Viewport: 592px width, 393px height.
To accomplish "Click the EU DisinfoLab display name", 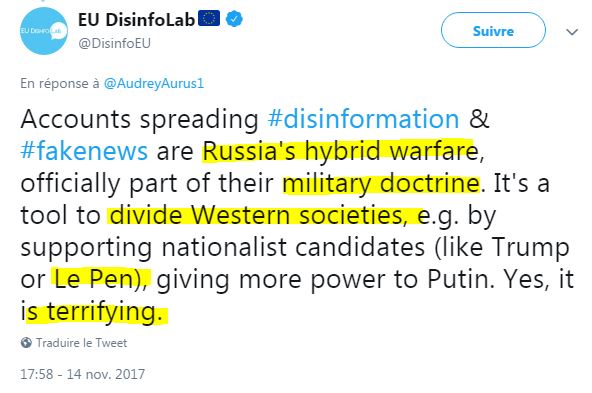I will (x=136, y=20).
